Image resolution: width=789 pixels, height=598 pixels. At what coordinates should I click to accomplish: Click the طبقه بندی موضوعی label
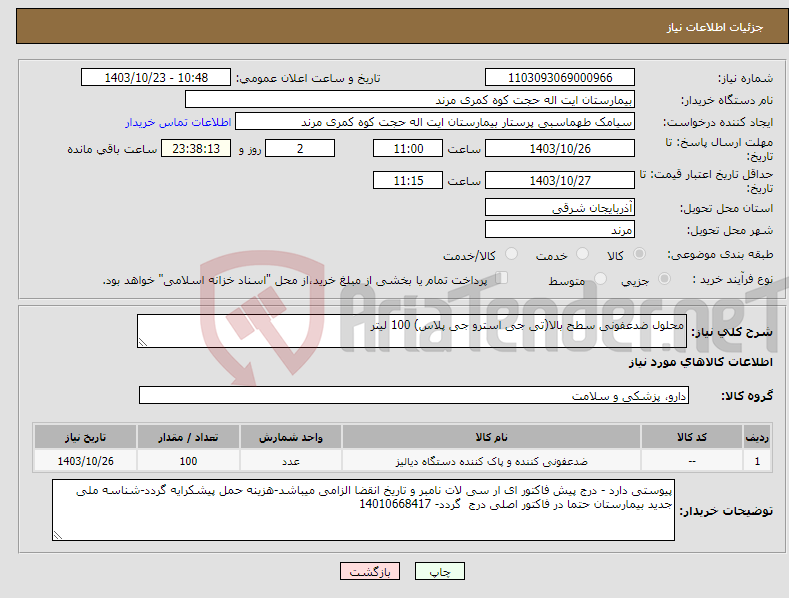720,255
